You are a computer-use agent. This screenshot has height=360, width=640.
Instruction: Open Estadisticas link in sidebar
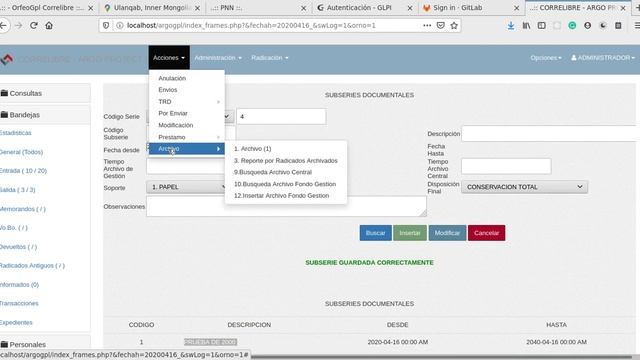coord(16,133)
